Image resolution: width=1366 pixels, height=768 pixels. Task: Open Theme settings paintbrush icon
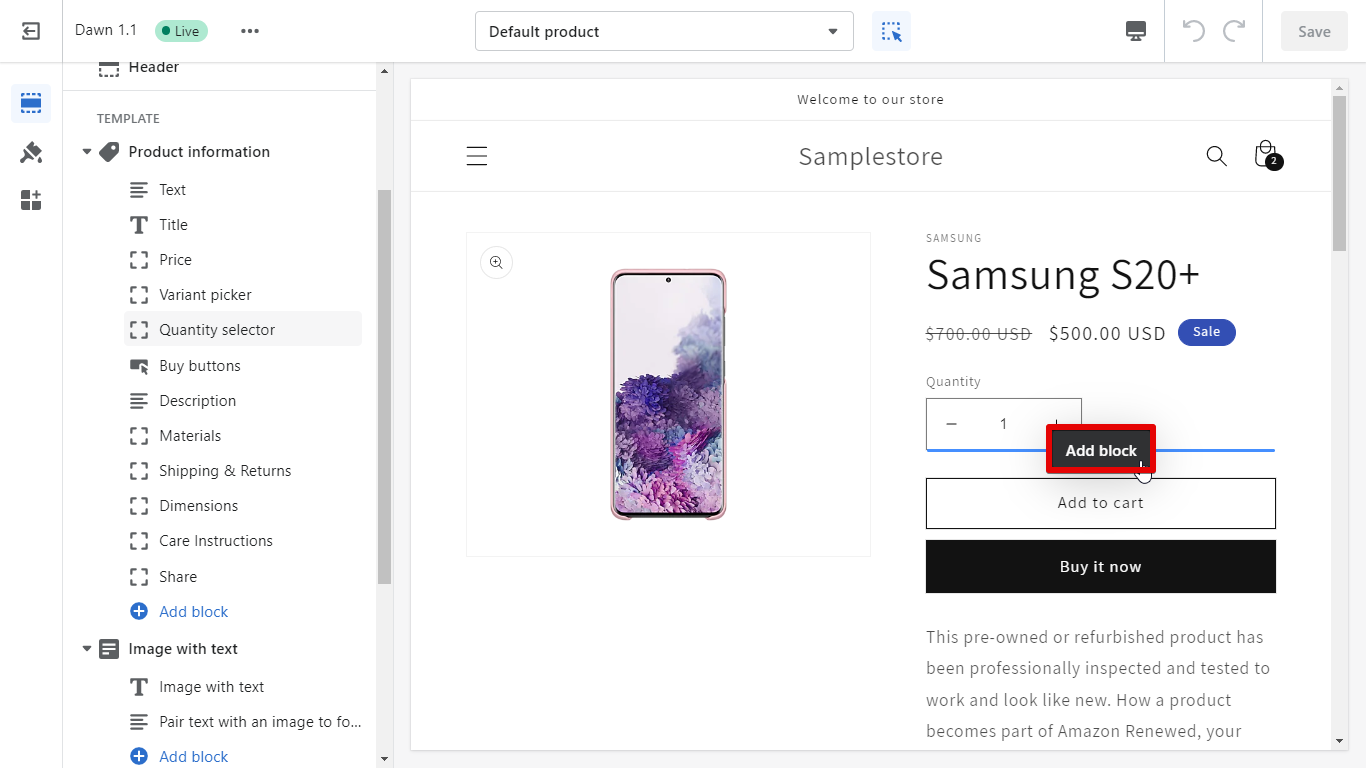(x=31, y=152)
